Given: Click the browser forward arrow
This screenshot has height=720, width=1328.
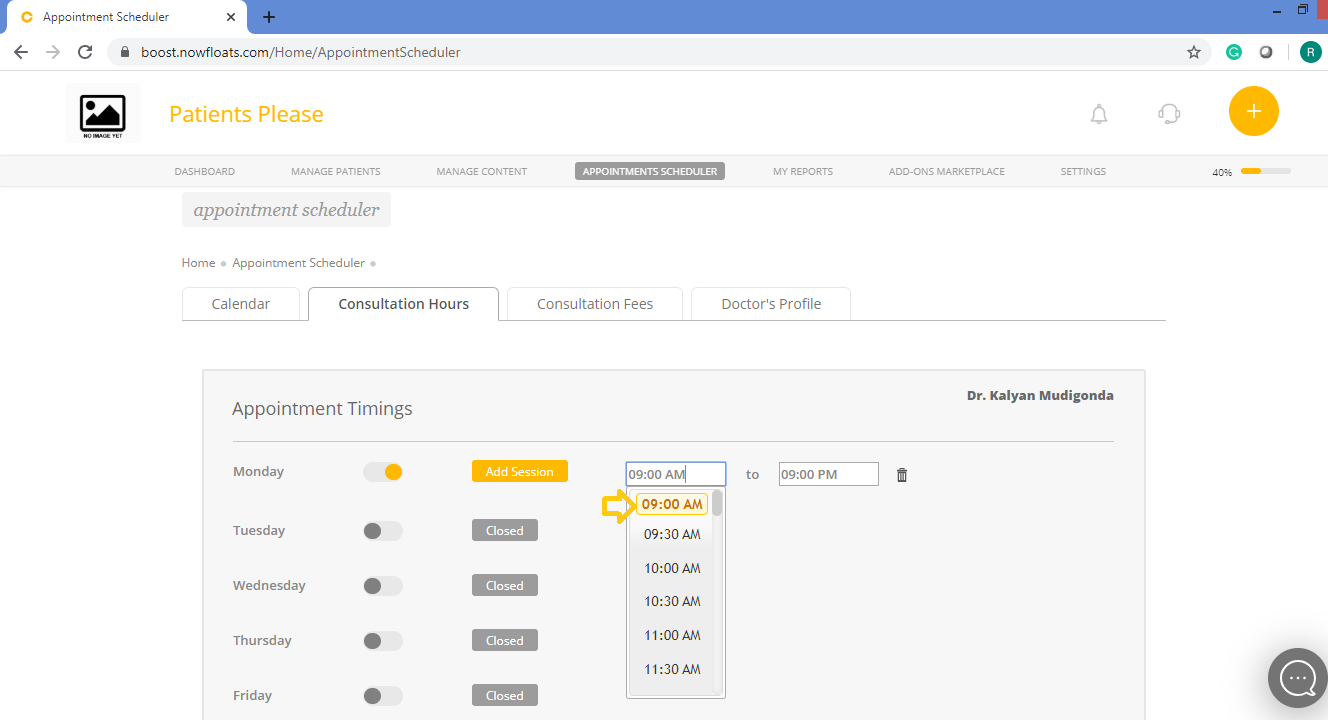Looking at the screenshot, I should (x=53, y=52).
